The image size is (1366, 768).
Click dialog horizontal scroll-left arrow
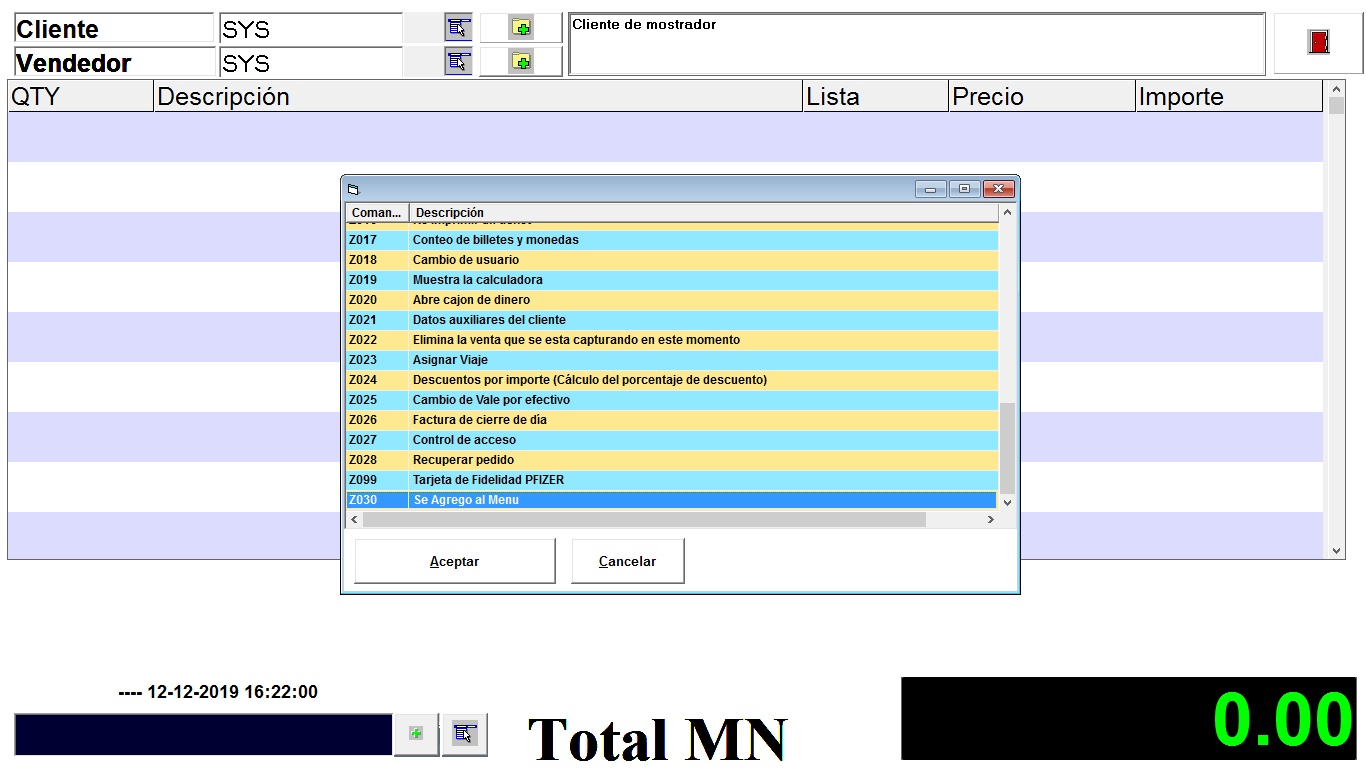click(353, 520)
